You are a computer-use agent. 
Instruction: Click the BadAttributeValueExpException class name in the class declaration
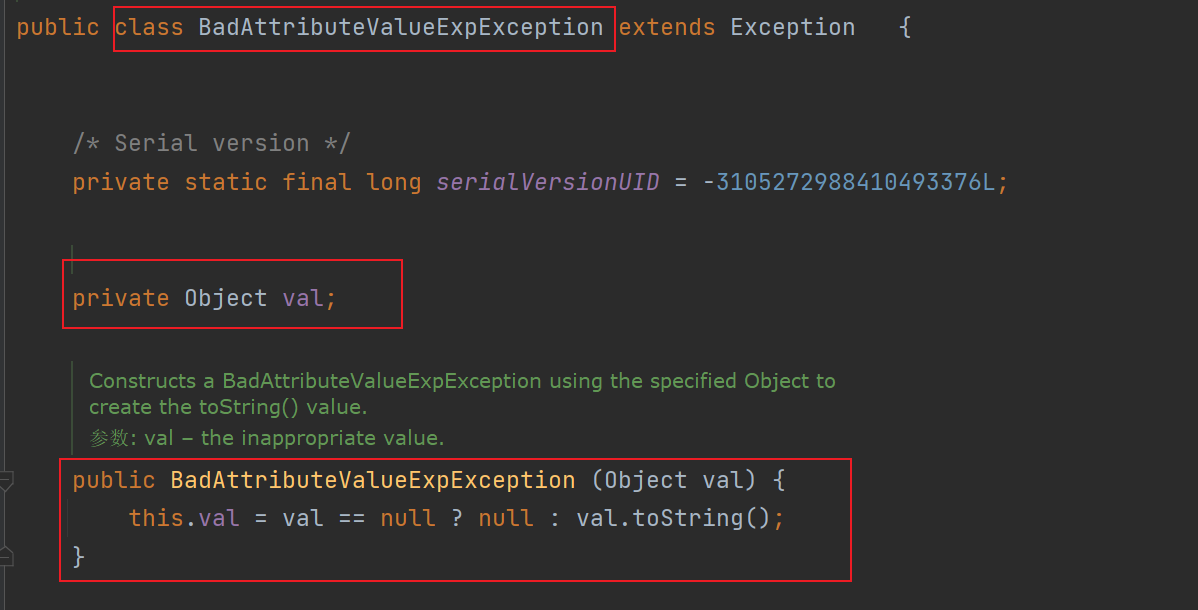pyautogui.click(x=400, y=27)
